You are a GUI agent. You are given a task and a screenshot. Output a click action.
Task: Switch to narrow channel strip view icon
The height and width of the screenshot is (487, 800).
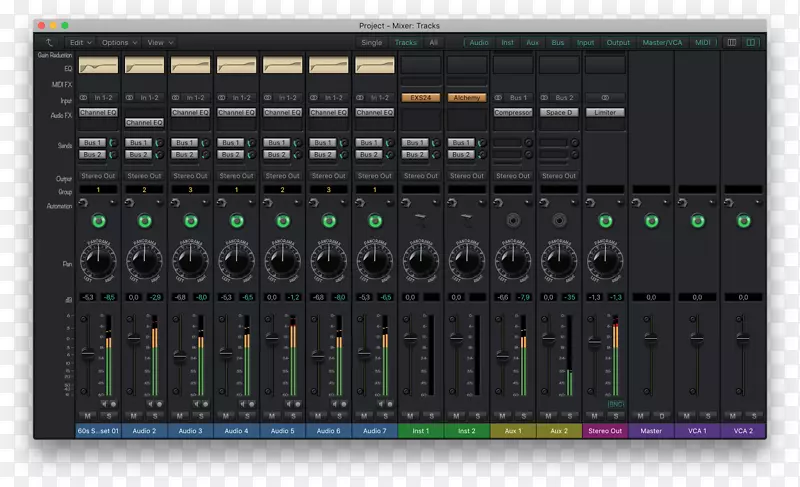pyautogui.click(x=732, y=43)
